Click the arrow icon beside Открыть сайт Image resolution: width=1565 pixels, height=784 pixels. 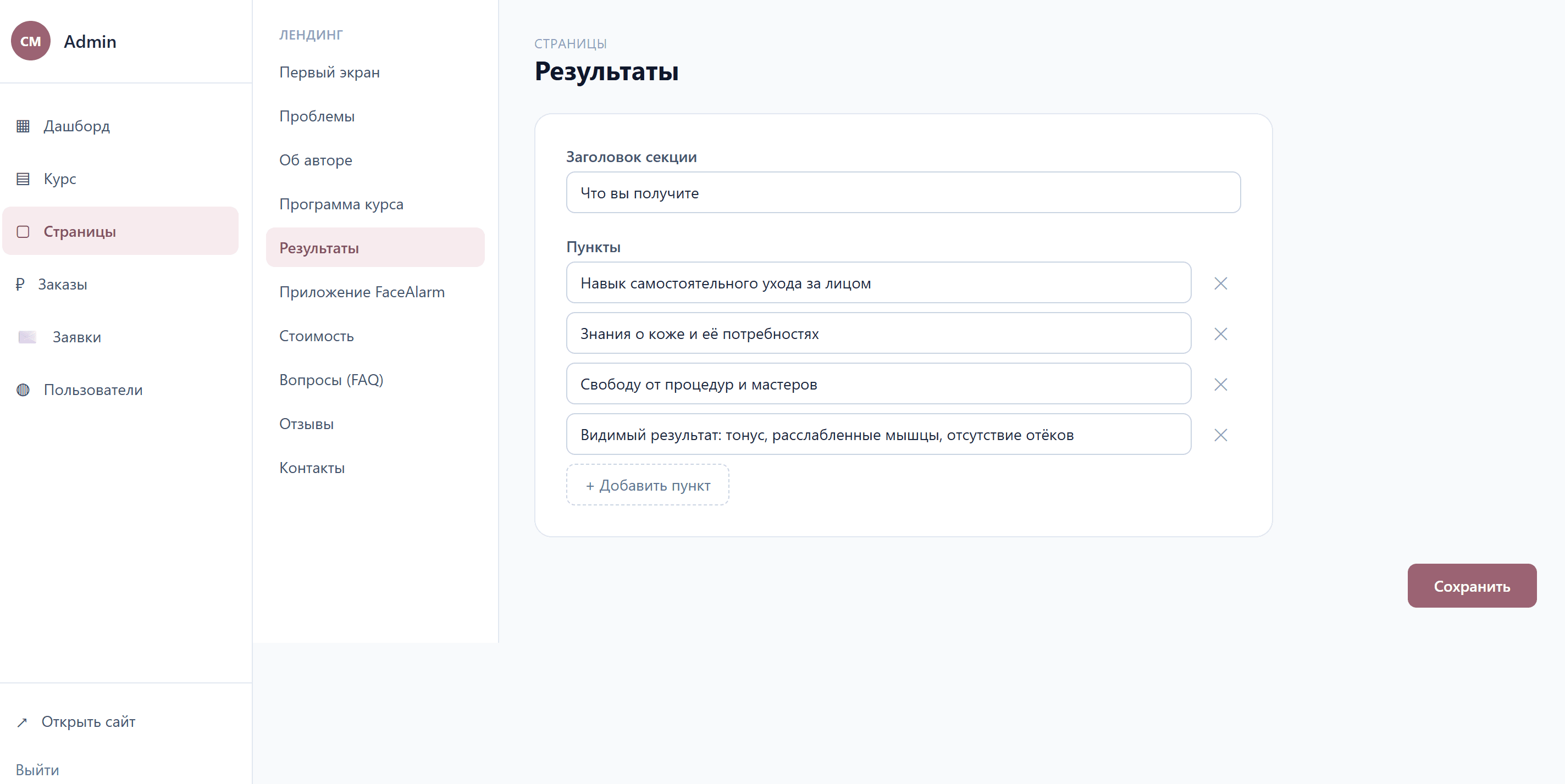[x=22, y=722]
